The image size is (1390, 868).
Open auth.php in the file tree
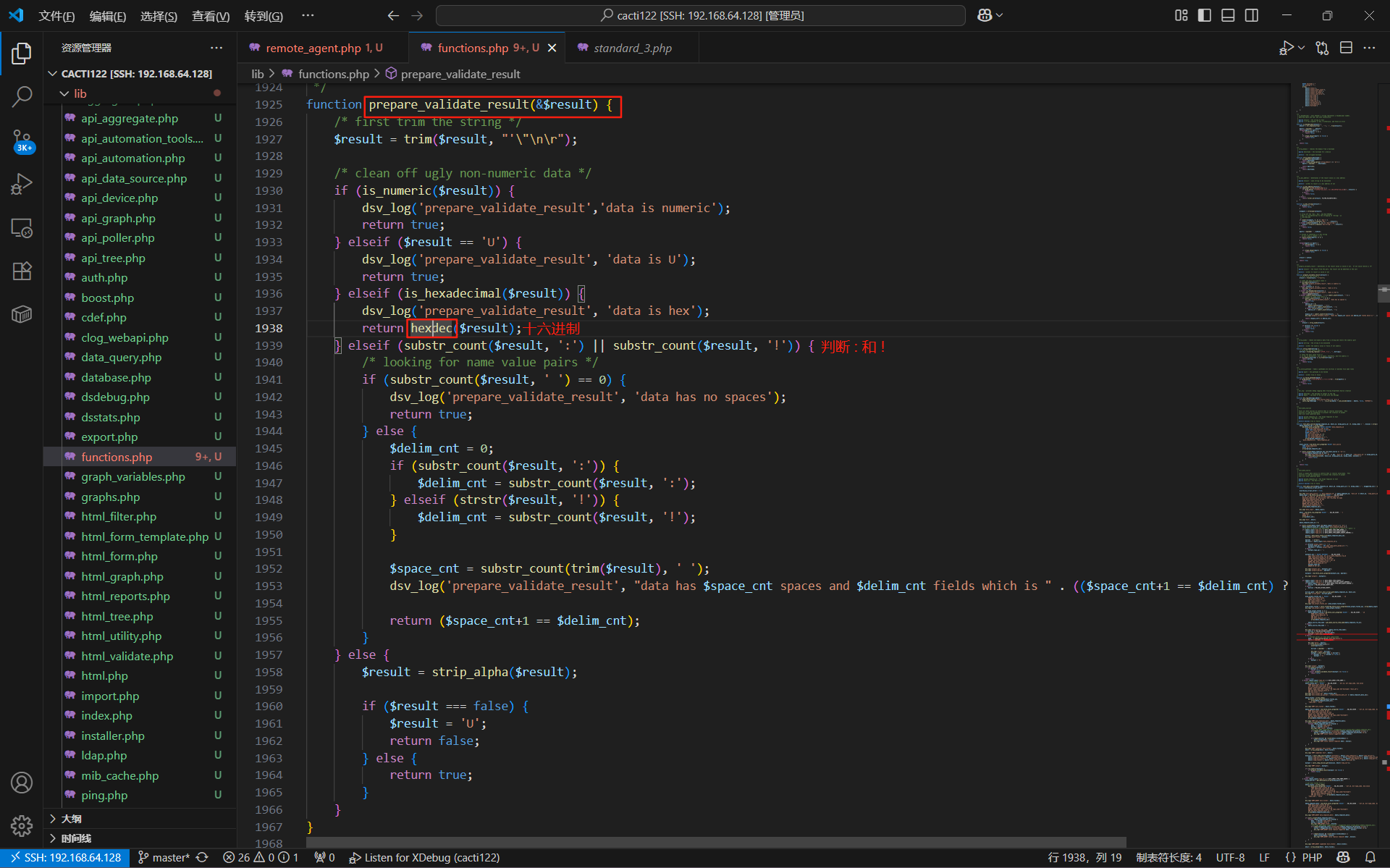pyautogui.click(x=104, y=277)
